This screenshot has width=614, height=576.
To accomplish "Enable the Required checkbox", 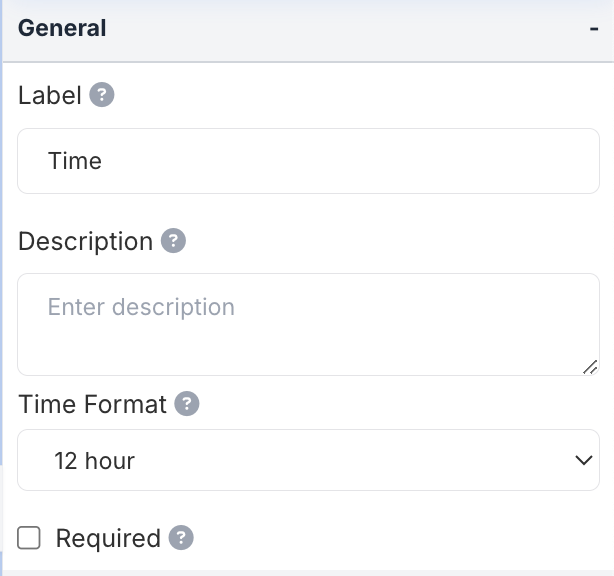I will [x=30, y=538].
